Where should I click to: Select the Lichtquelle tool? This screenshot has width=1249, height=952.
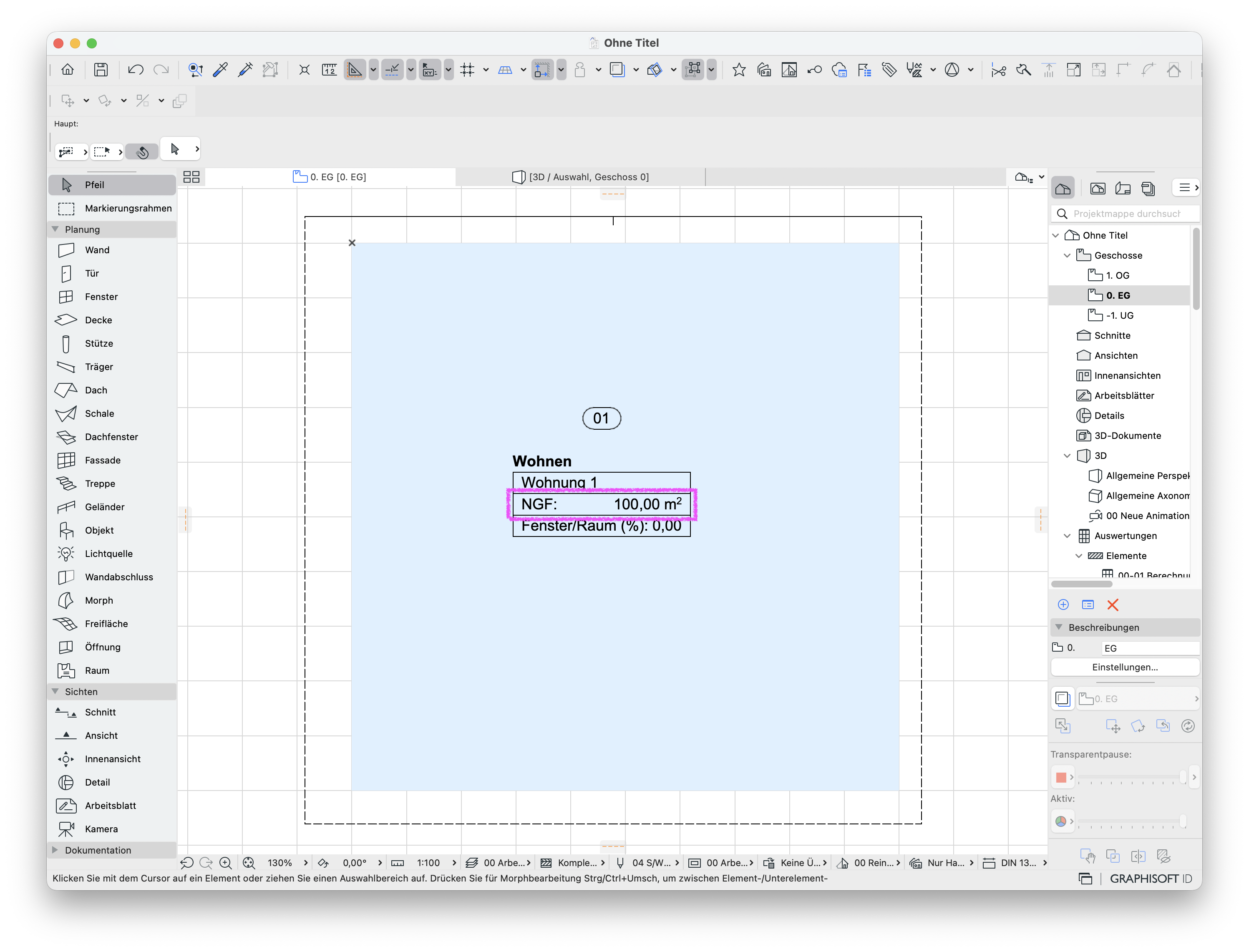click(112, 554)
